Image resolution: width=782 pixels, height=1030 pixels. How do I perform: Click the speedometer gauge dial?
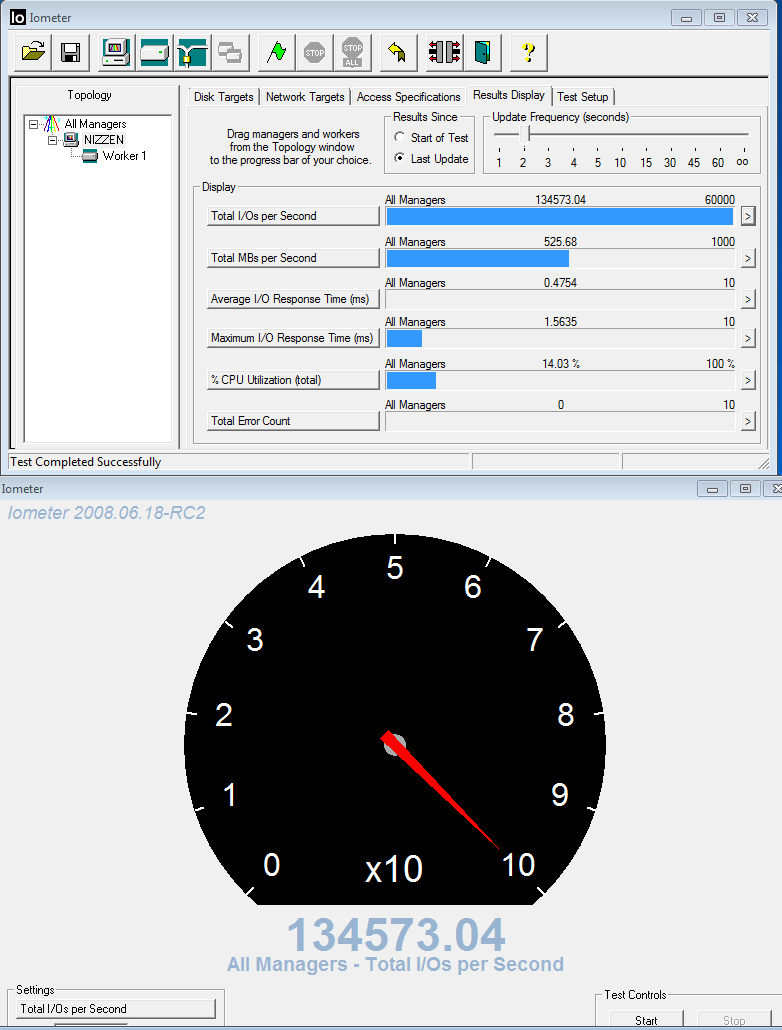[394, 719]
